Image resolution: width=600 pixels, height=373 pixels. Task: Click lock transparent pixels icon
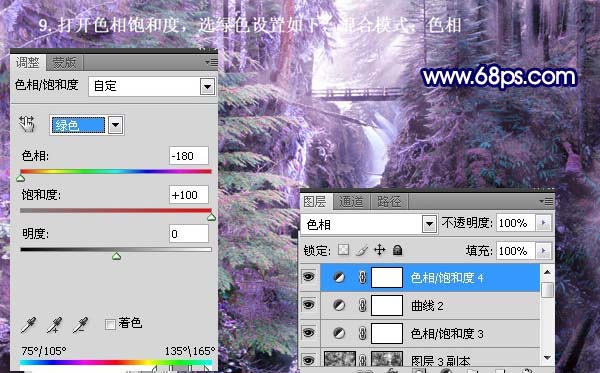pos(344,250)
